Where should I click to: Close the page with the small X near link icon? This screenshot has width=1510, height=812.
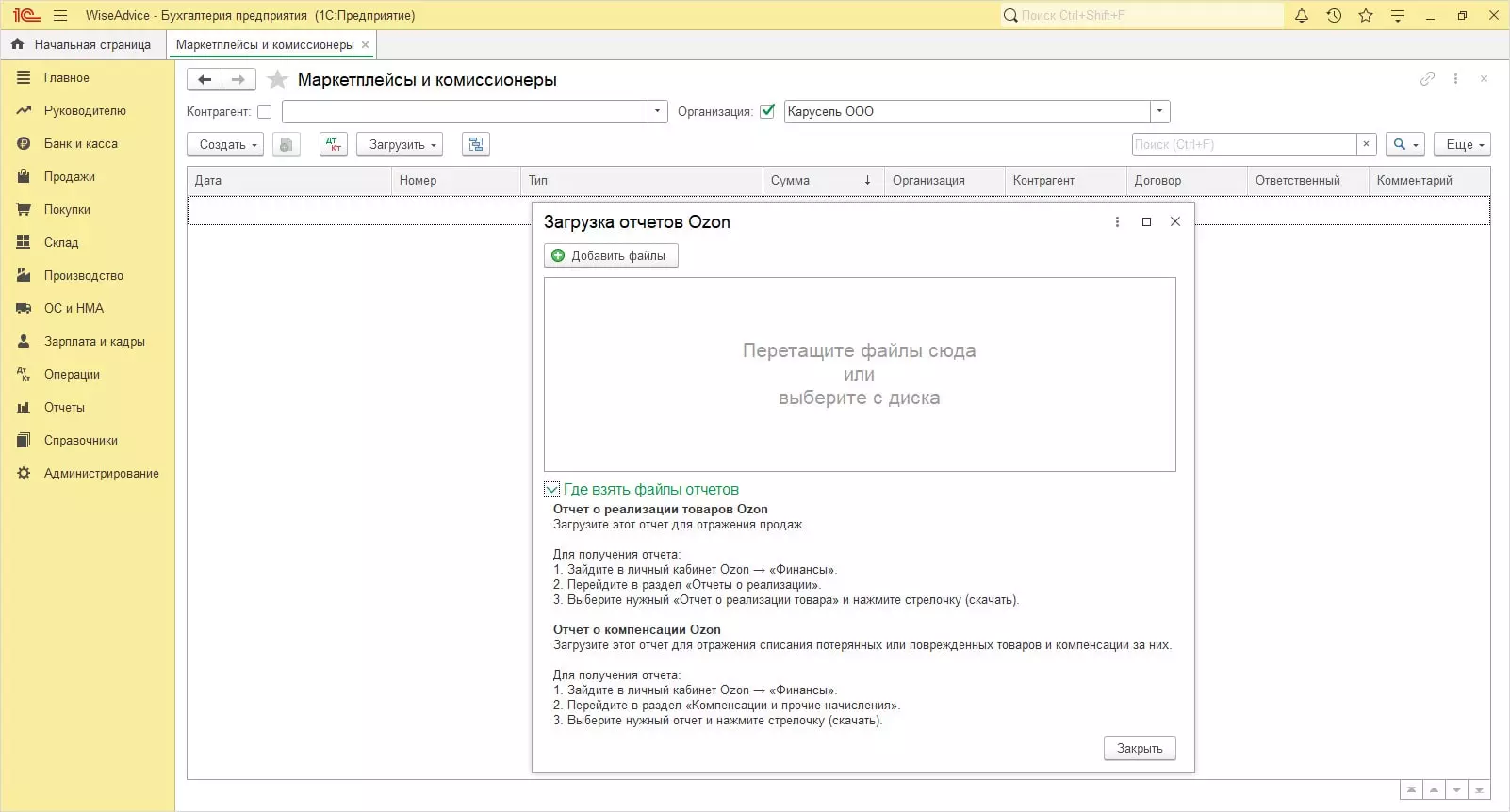pos(1484,79)
